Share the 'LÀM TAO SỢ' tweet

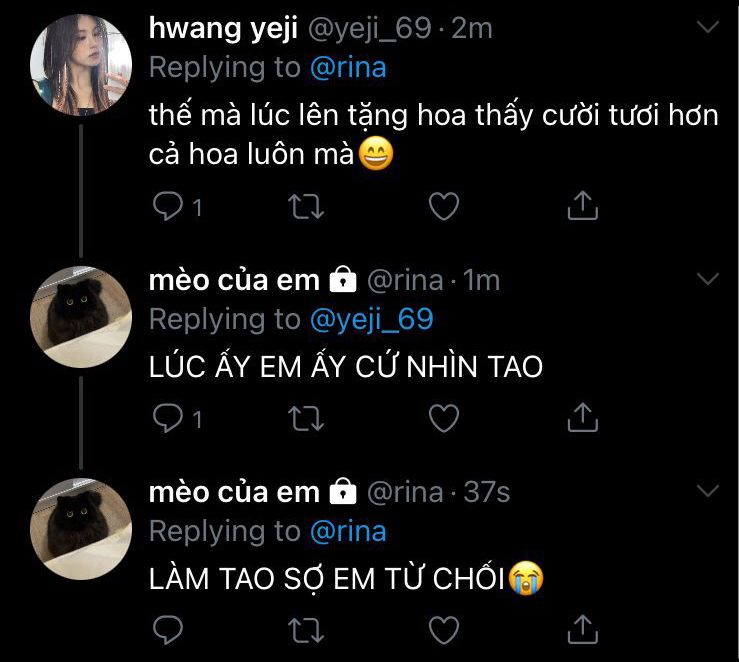(583, 629)
